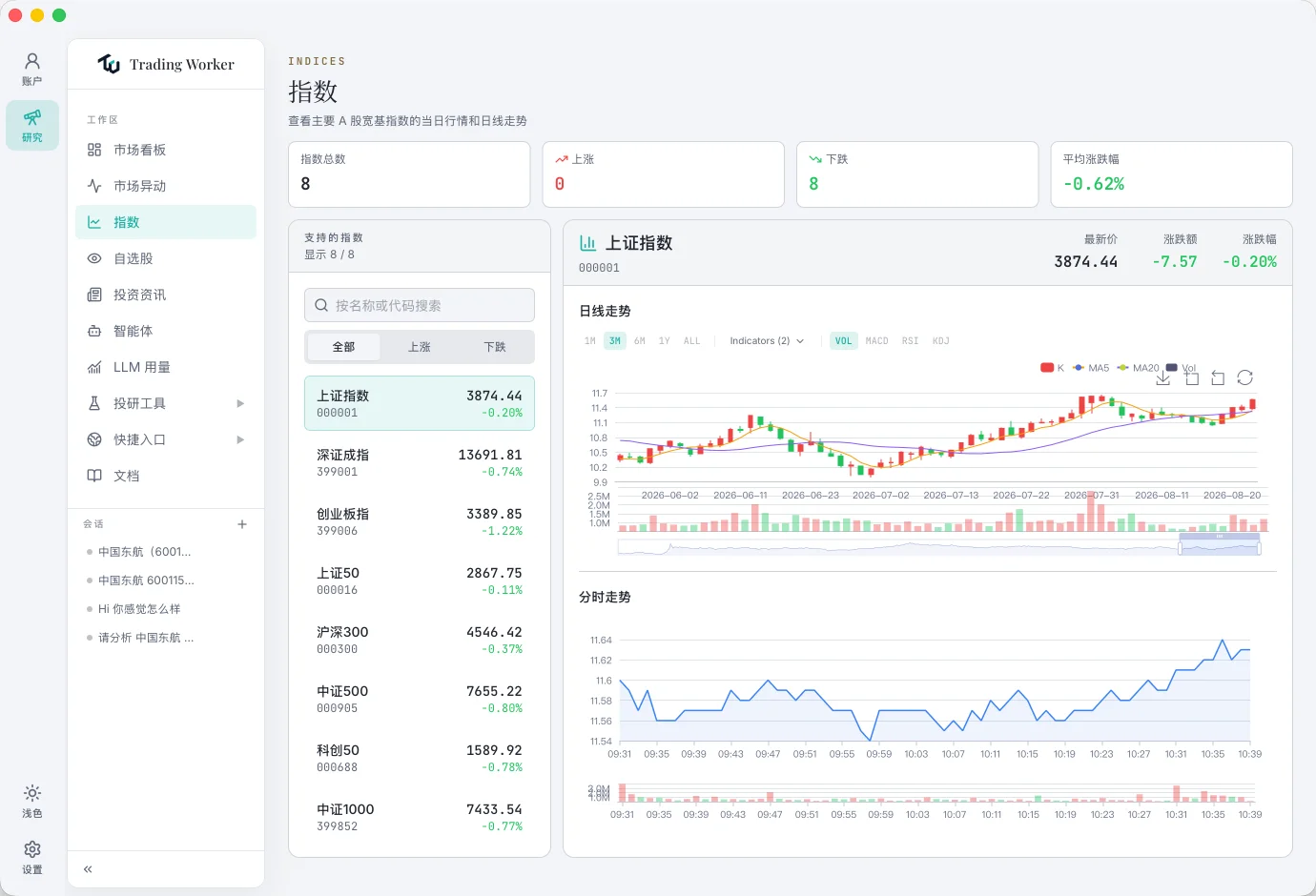The width and height of the screenshot is (1316, 896).
Task: Toggle MA20 series in chart legend
Action: (x=1139, y=368)
